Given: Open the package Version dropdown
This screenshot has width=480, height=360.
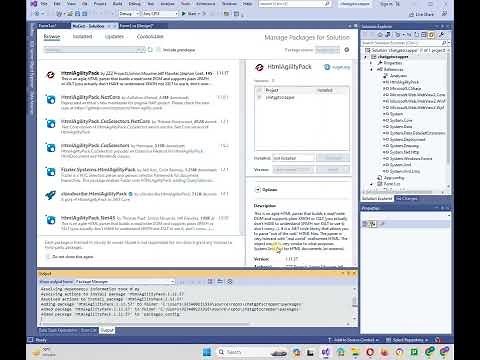Looking at the screenshot, I should click(293, 170).
